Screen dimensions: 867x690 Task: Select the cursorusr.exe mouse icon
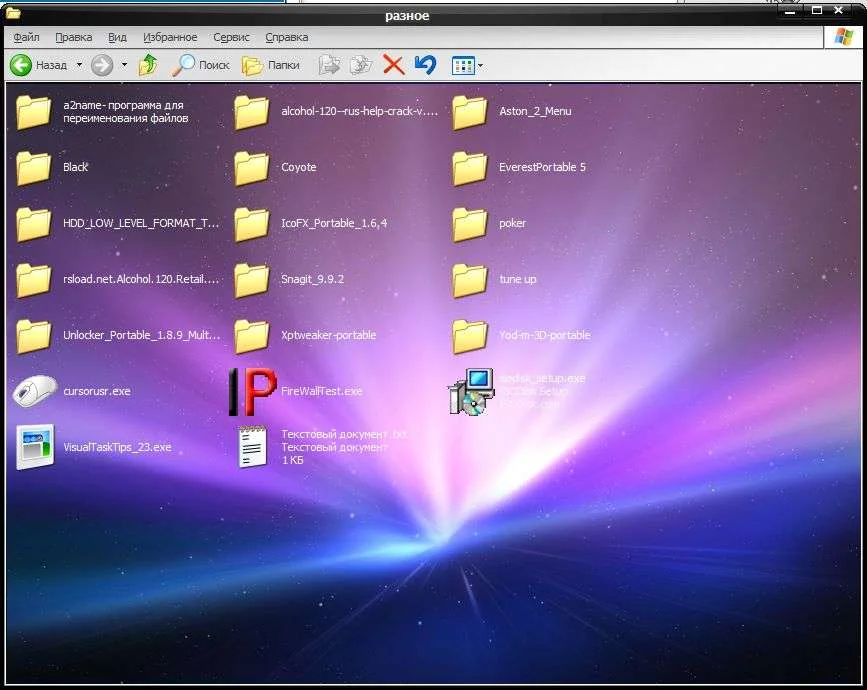coord(34,391)
